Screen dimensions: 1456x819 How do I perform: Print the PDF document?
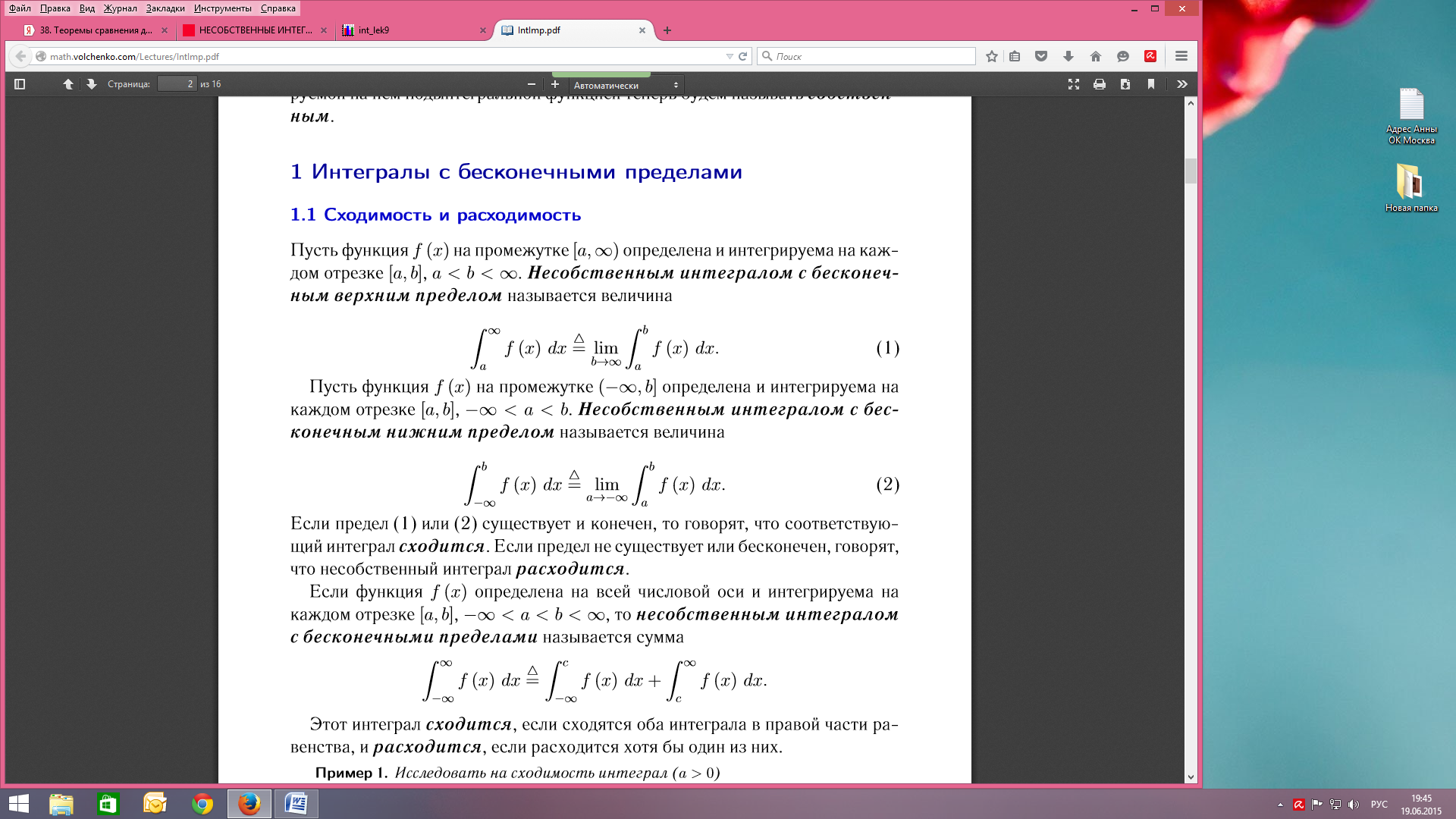[1100, 84]
